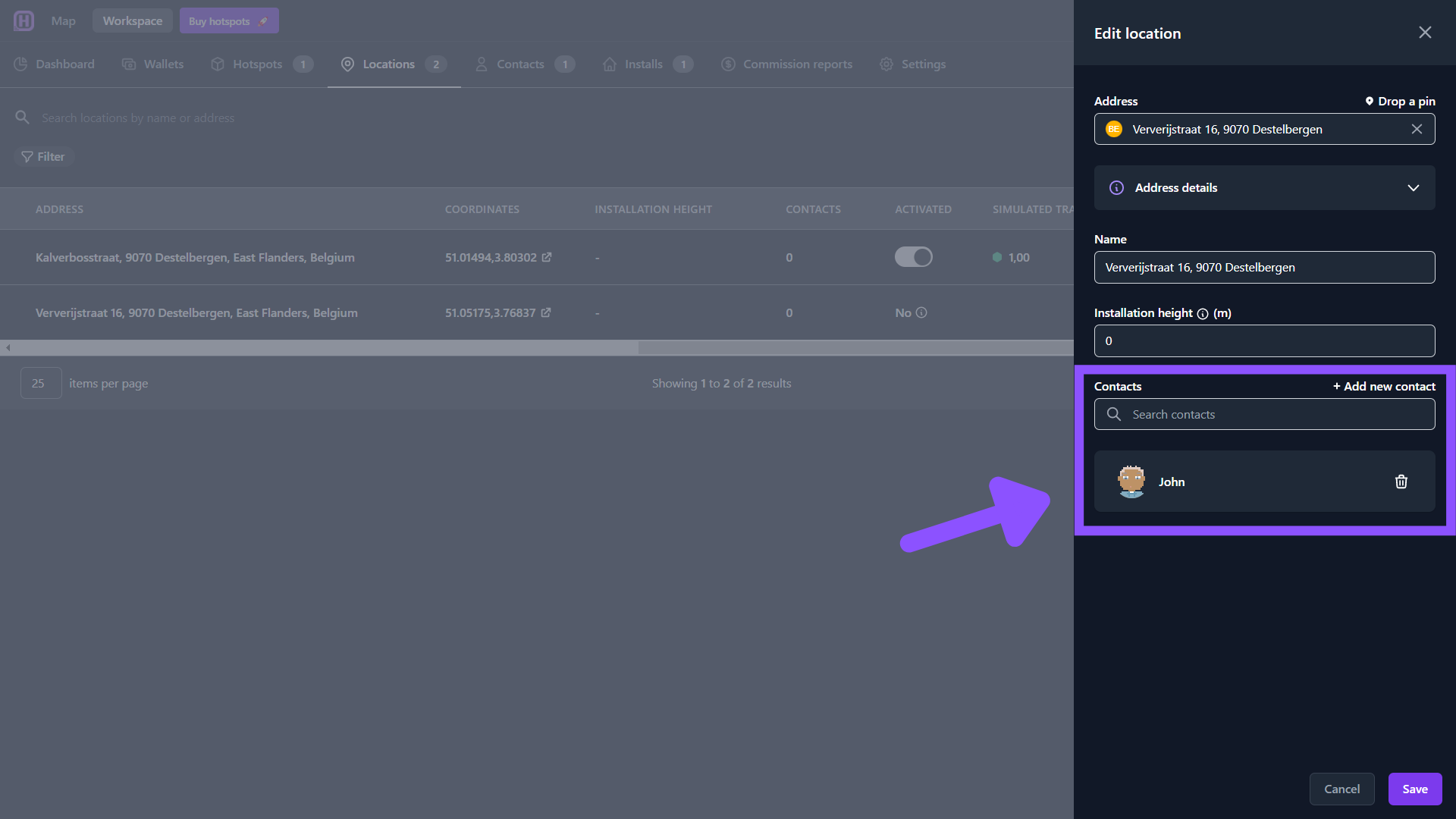The image size is (1456, 819).
Task: Click the Locations pin icon
Action: 347,64
